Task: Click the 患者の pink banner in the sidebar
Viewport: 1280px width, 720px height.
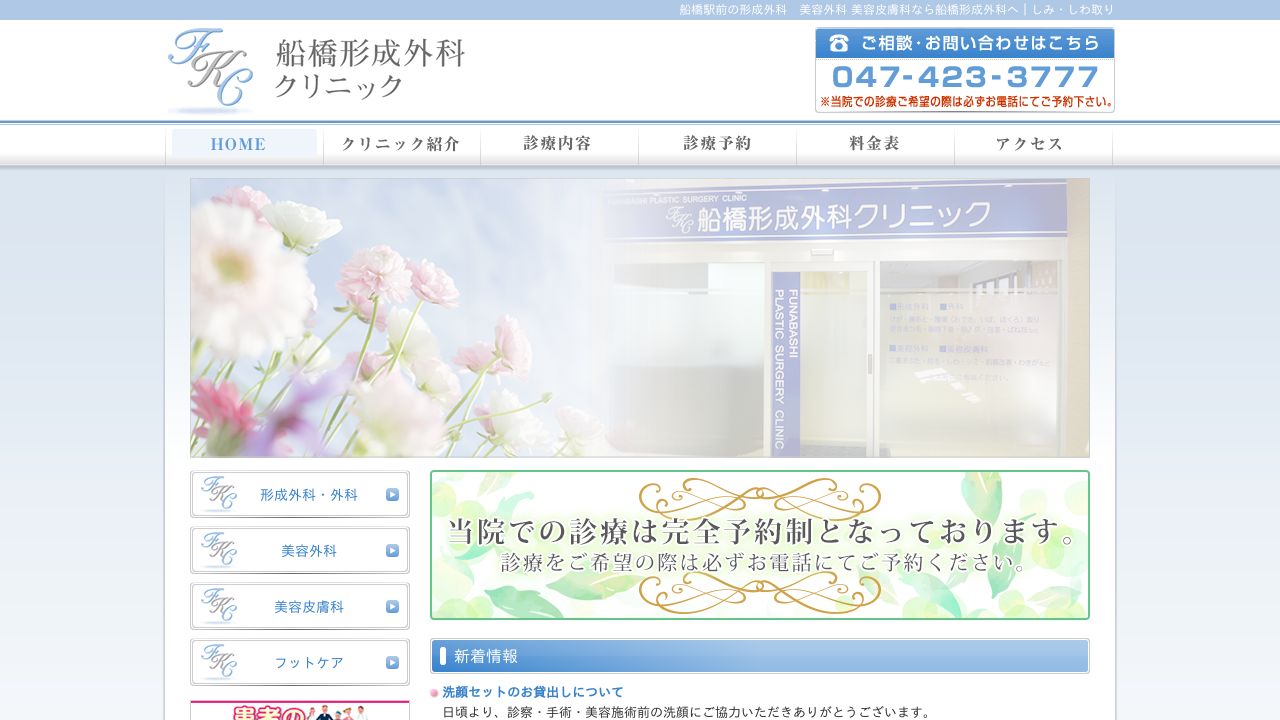Action: point(300,712)
